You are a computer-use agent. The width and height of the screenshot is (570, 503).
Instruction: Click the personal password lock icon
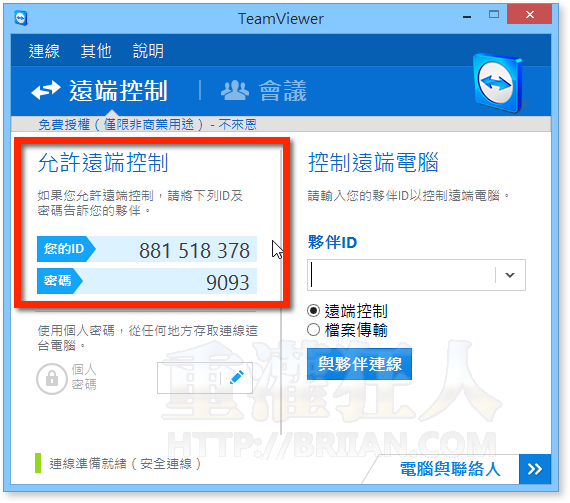[x=52, y=379]
